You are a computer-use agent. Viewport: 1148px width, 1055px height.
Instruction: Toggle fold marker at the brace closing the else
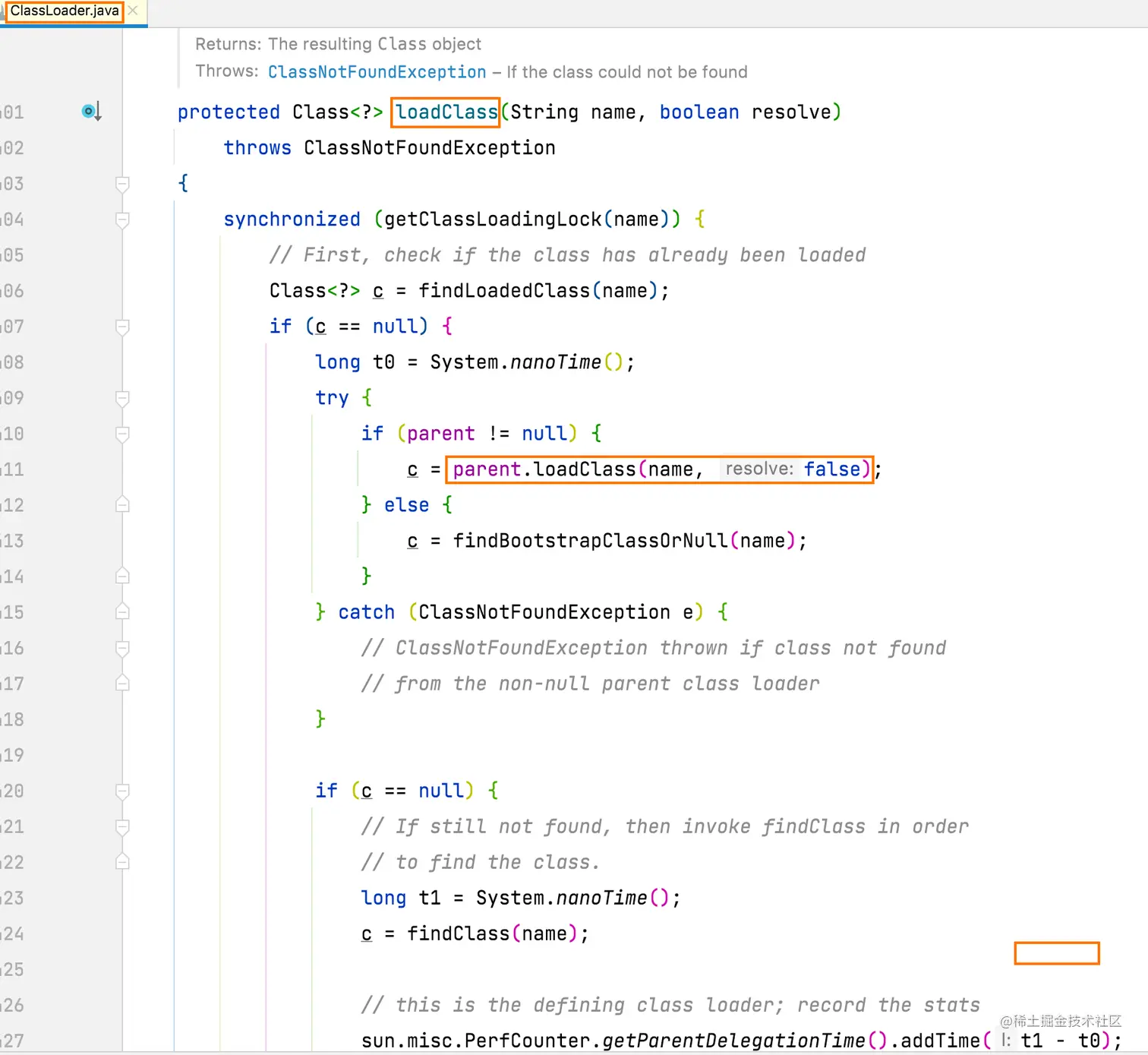click(122, 576)
